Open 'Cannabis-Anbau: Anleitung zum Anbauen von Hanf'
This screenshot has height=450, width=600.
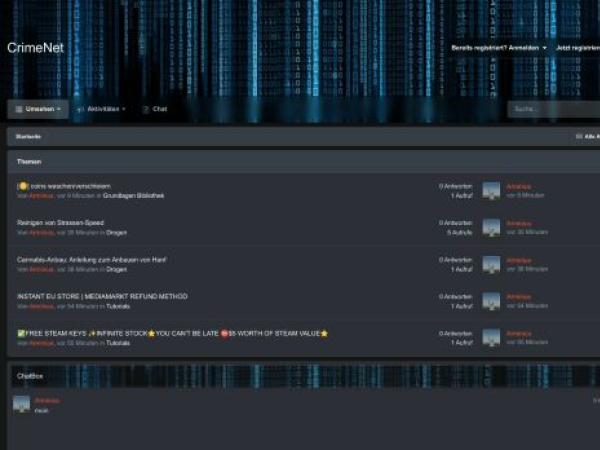coord(91,260)
